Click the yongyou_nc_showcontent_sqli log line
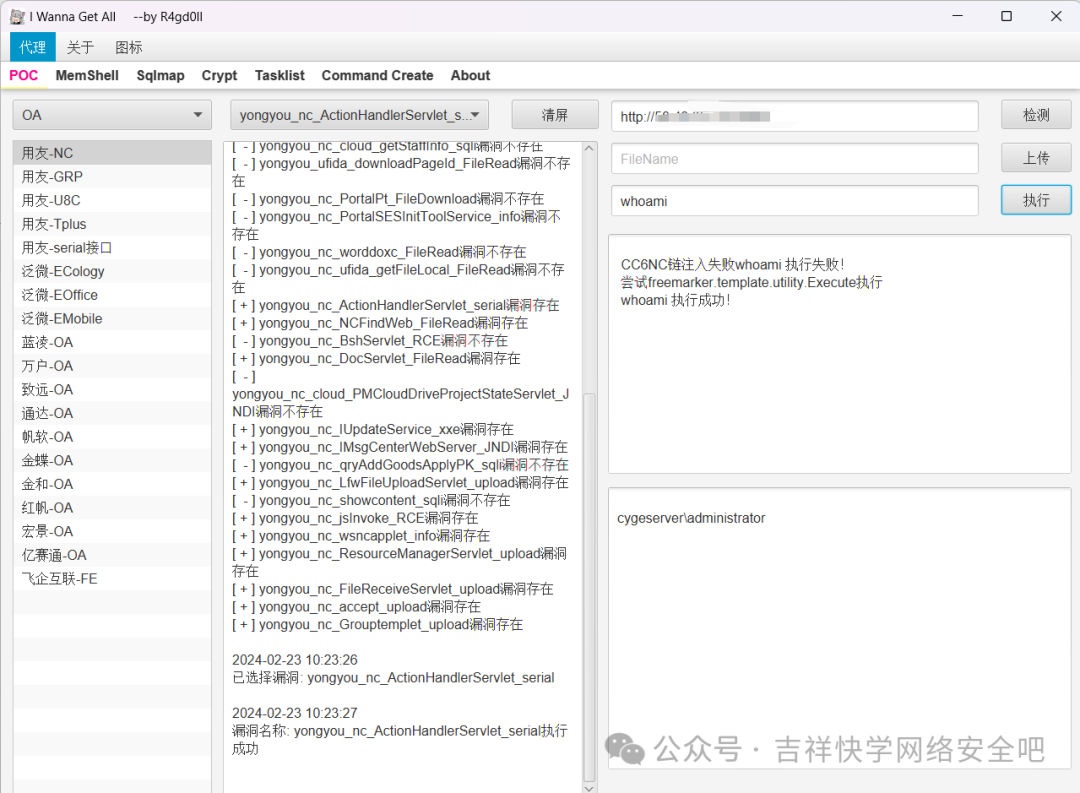 tap(371, 500)
